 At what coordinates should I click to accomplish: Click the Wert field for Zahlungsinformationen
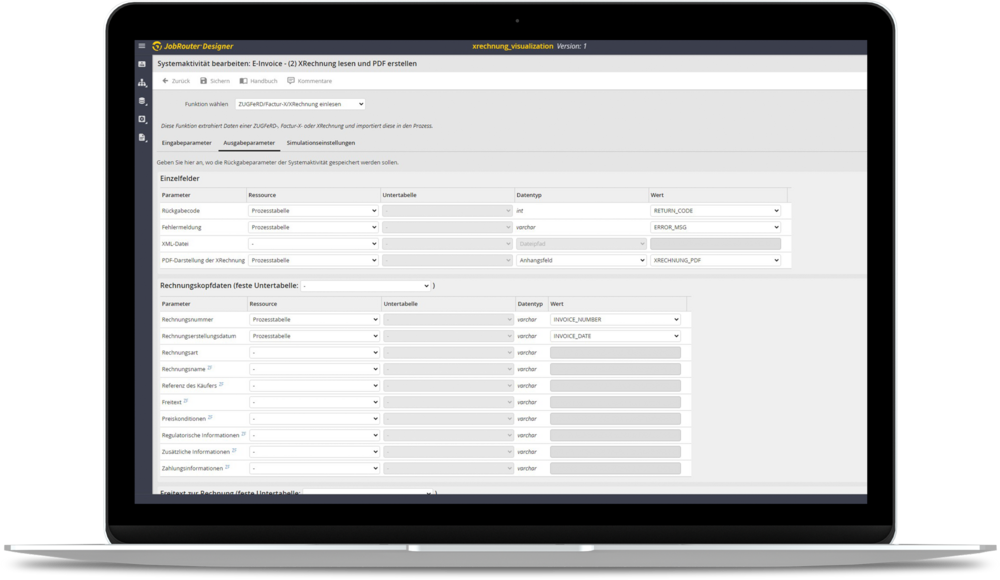[x=615, y=468]
